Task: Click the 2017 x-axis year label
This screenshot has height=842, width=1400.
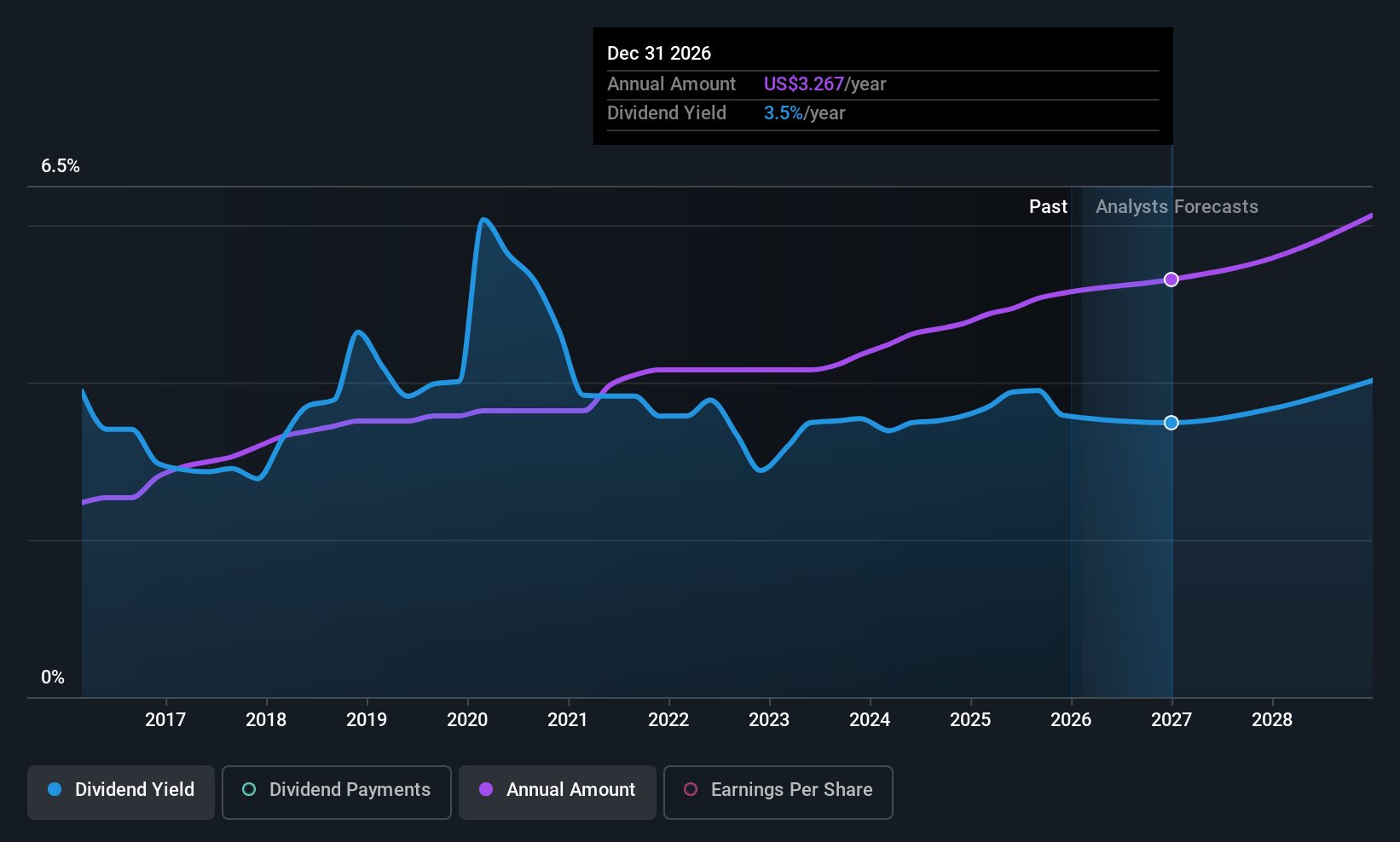Action: [x=165, y=720]
